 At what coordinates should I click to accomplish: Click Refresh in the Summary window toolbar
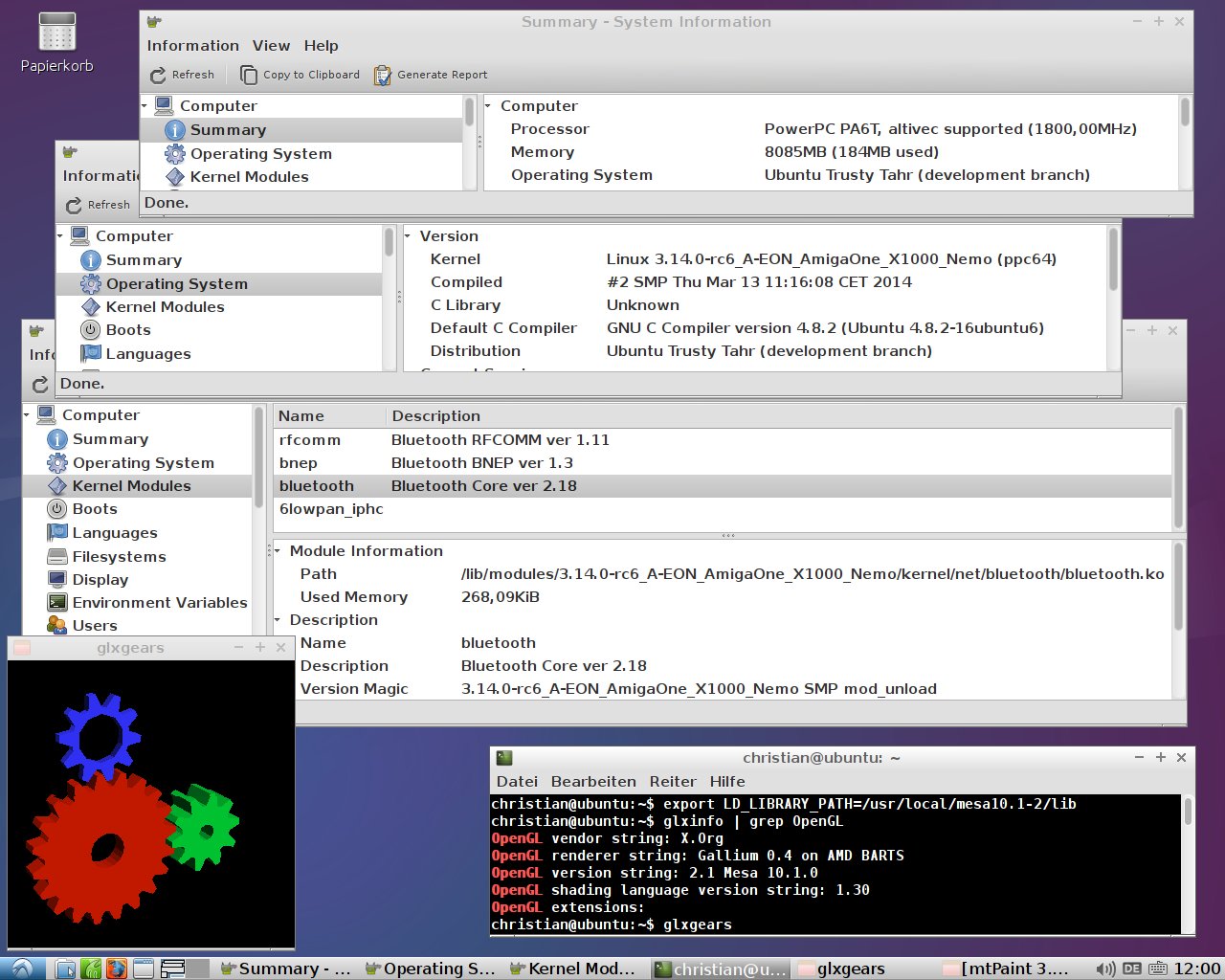tap(182, 75)
